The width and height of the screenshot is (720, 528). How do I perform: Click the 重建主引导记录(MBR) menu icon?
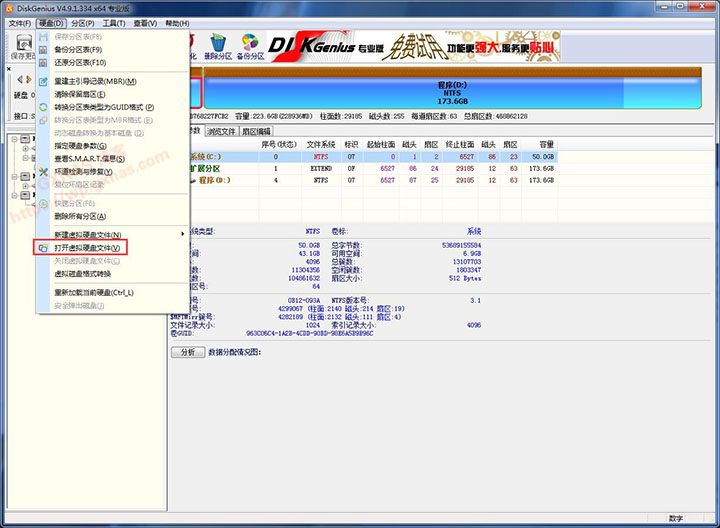click(43, 81)
